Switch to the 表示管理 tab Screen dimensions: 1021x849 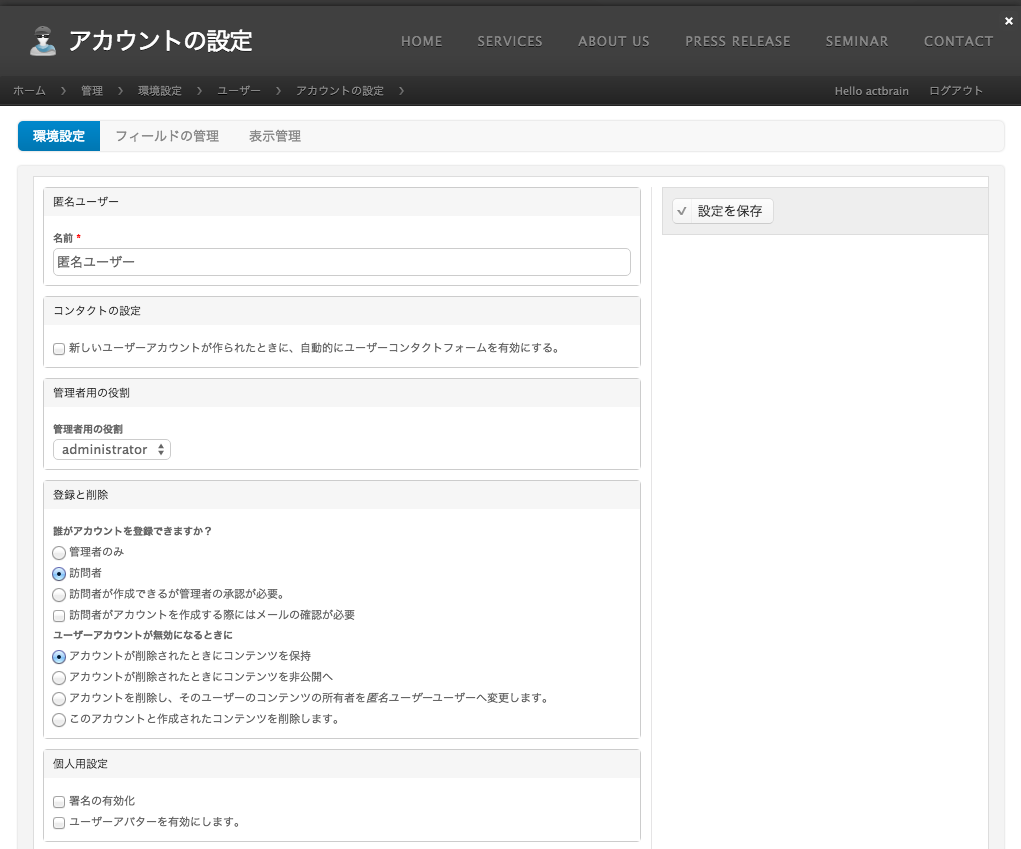click(274, 135)
